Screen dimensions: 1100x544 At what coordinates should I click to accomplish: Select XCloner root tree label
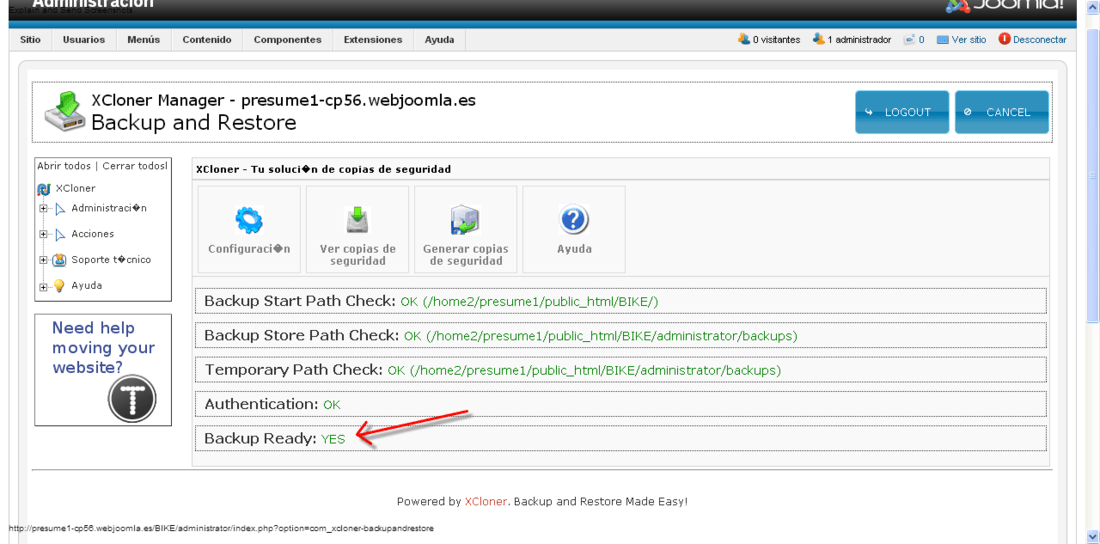75,188
